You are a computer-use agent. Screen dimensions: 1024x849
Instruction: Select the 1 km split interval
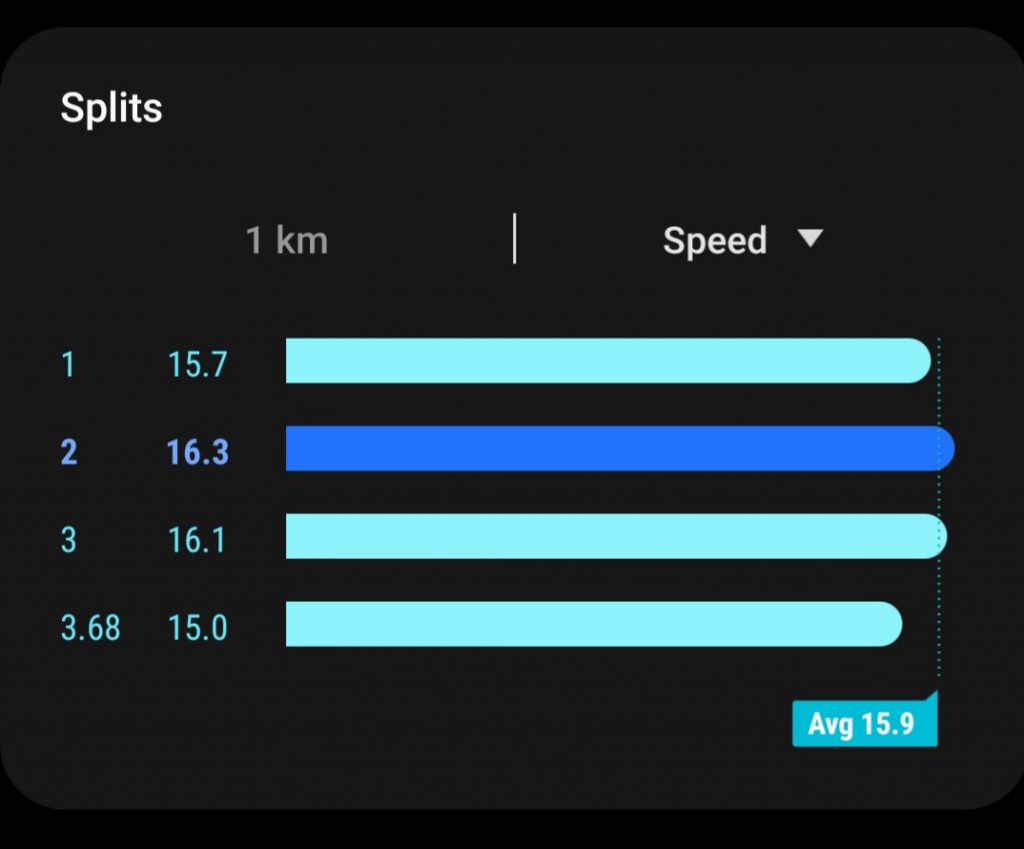click(287, 240)
